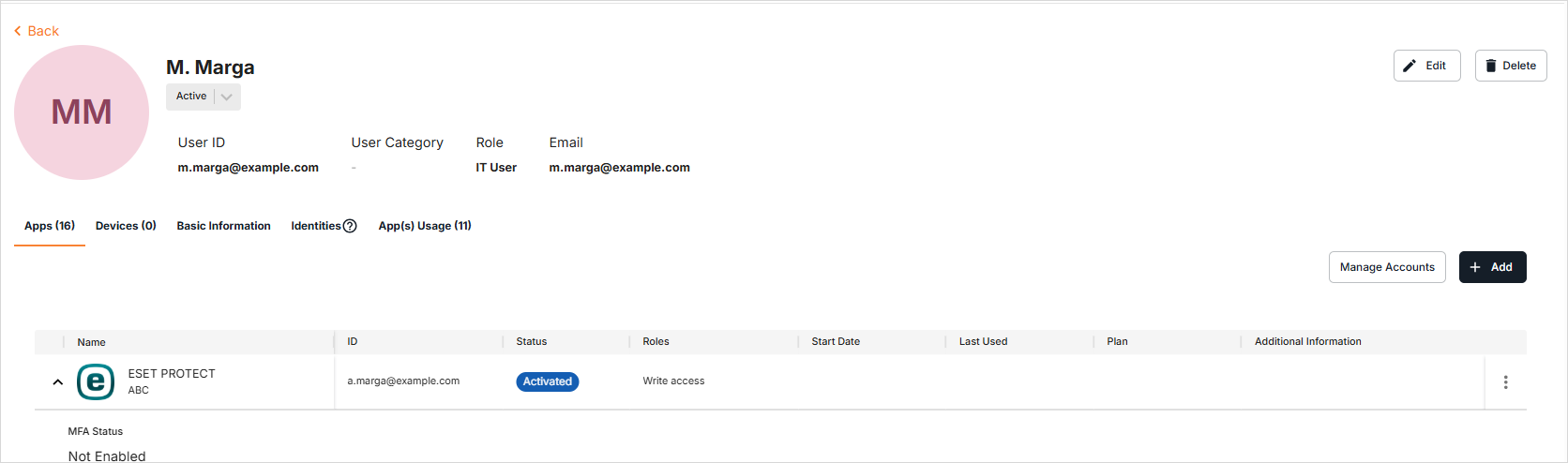Open the Basic Information tab
This screenshot has width=1568, height=463.
(x=223, y=226)
